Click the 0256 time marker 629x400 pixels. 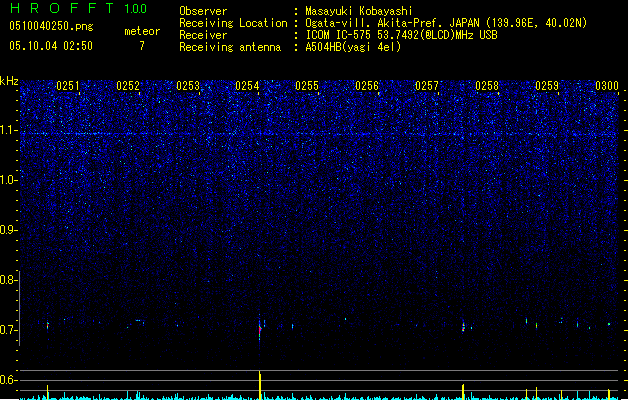pyautogui.click(x=367, y=85)
